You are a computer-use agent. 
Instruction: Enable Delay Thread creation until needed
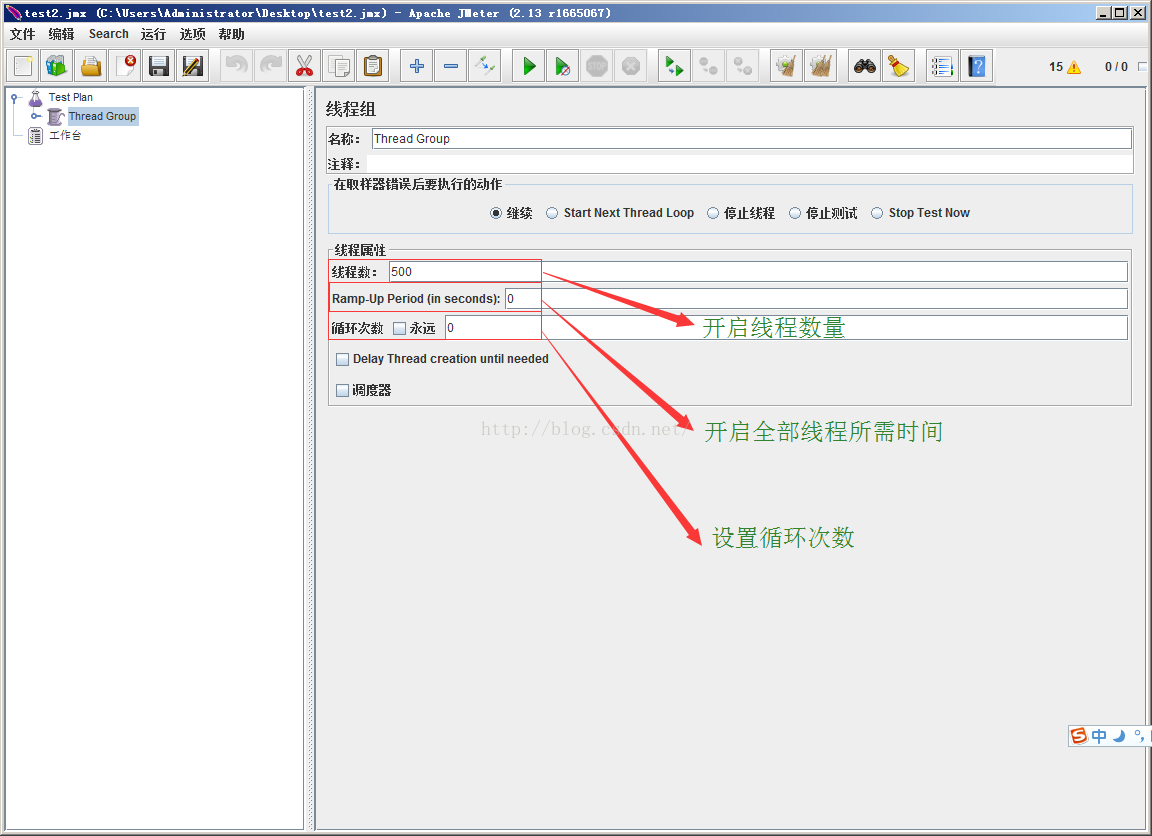pyautogui.click(x=342, y=359)
